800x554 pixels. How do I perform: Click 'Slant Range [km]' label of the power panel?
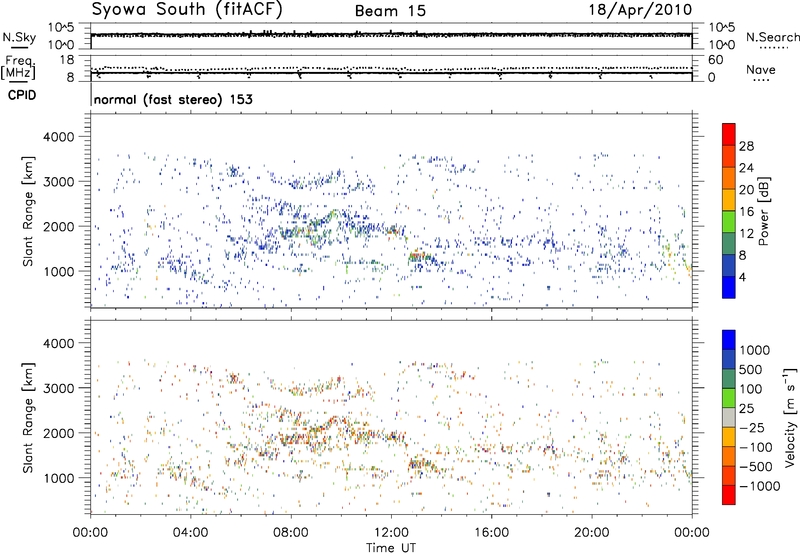click(x=28, y=211)
